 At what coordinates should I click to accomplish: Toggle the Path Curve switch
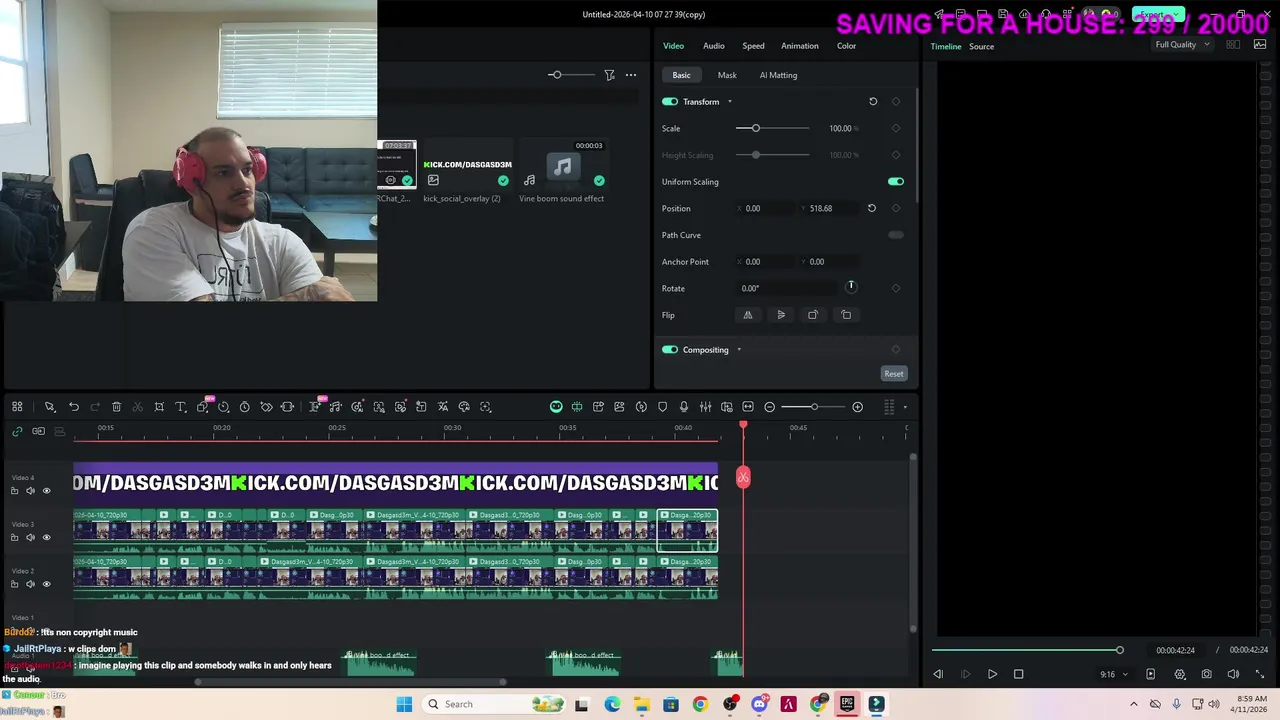click(x=896, y=235)
